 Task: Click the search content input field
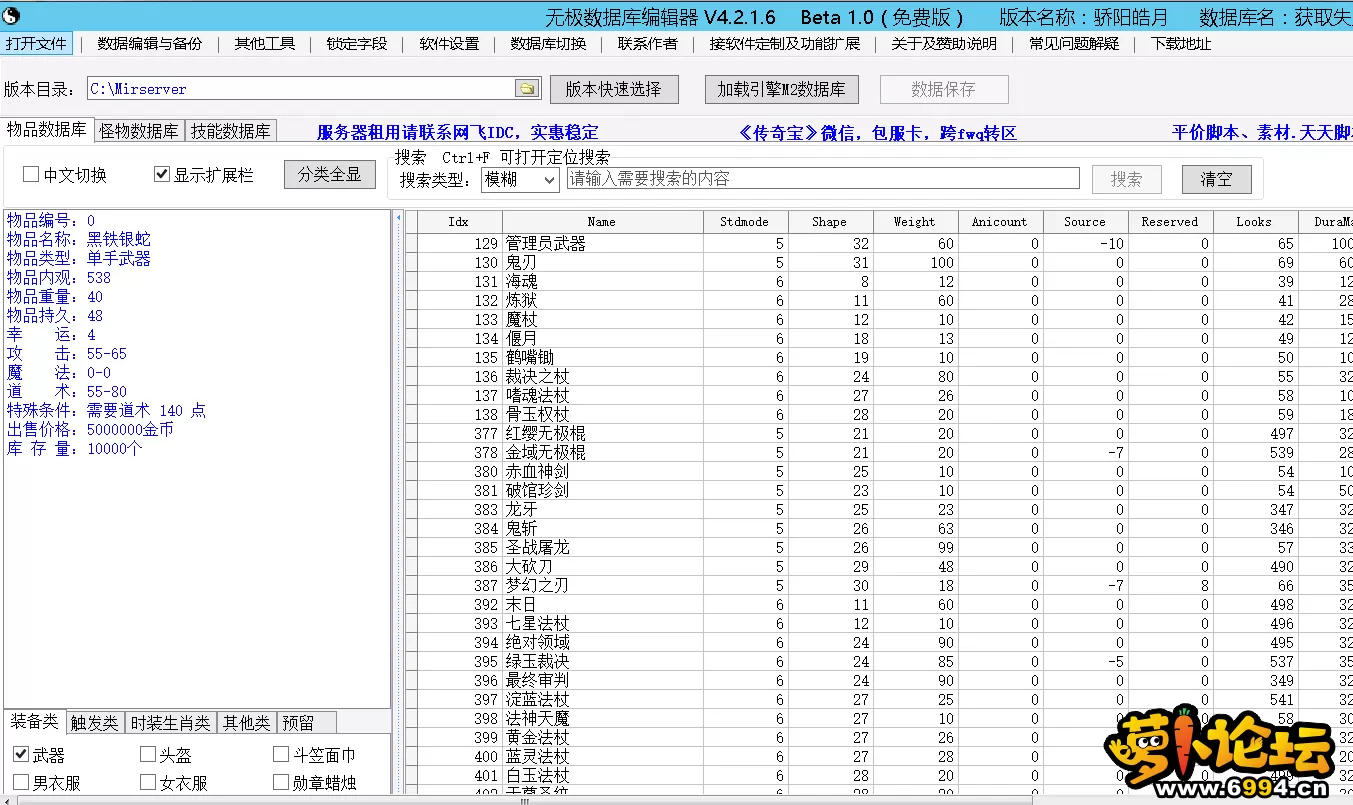[x=823, y=178]
